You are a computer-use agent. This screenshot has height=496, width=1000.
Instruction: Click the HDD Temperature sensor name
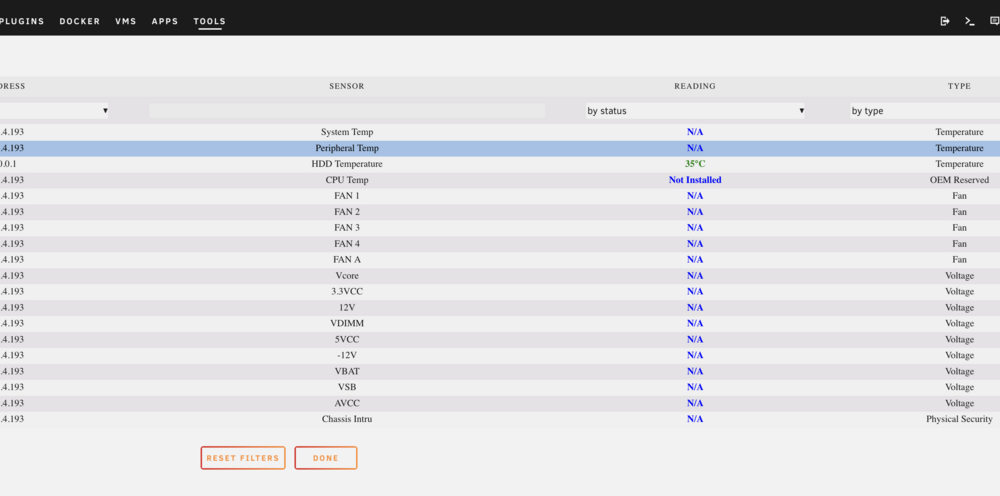[347, 164]
